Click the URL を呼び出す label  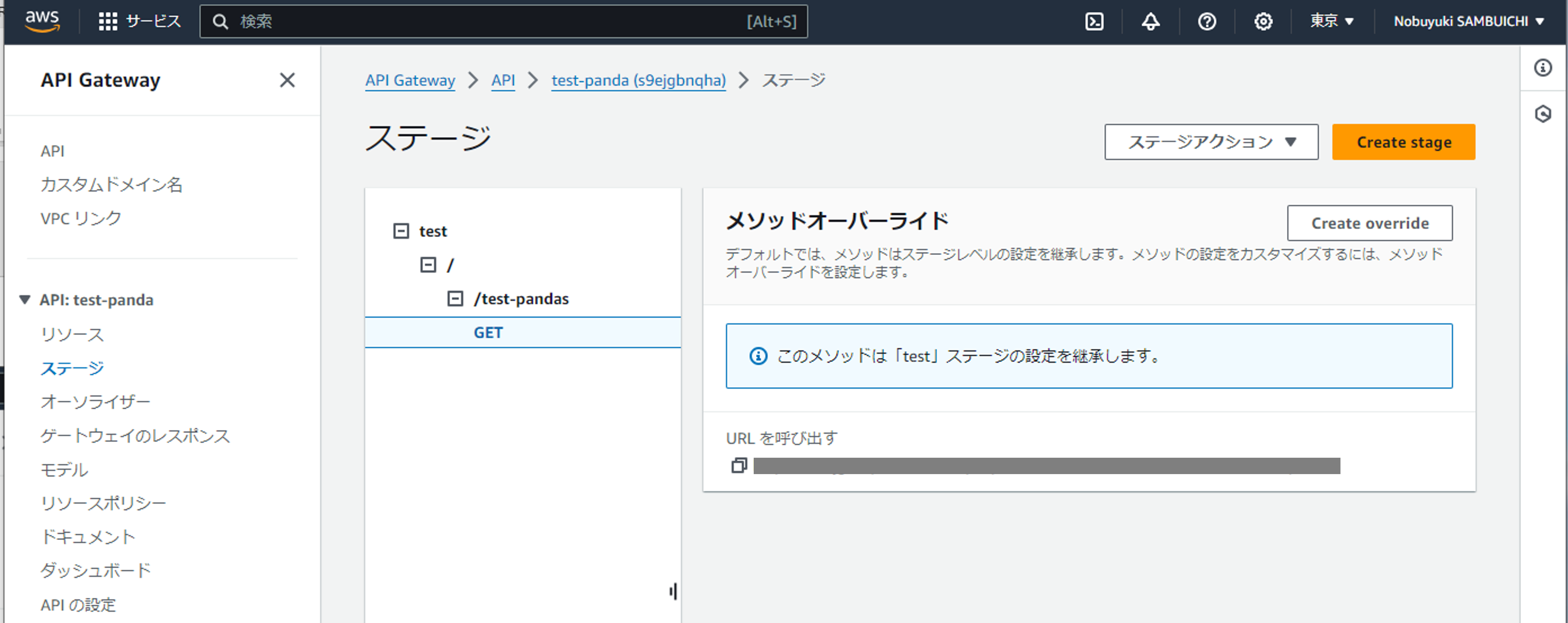pyautogui.click(x=782, y=438)
